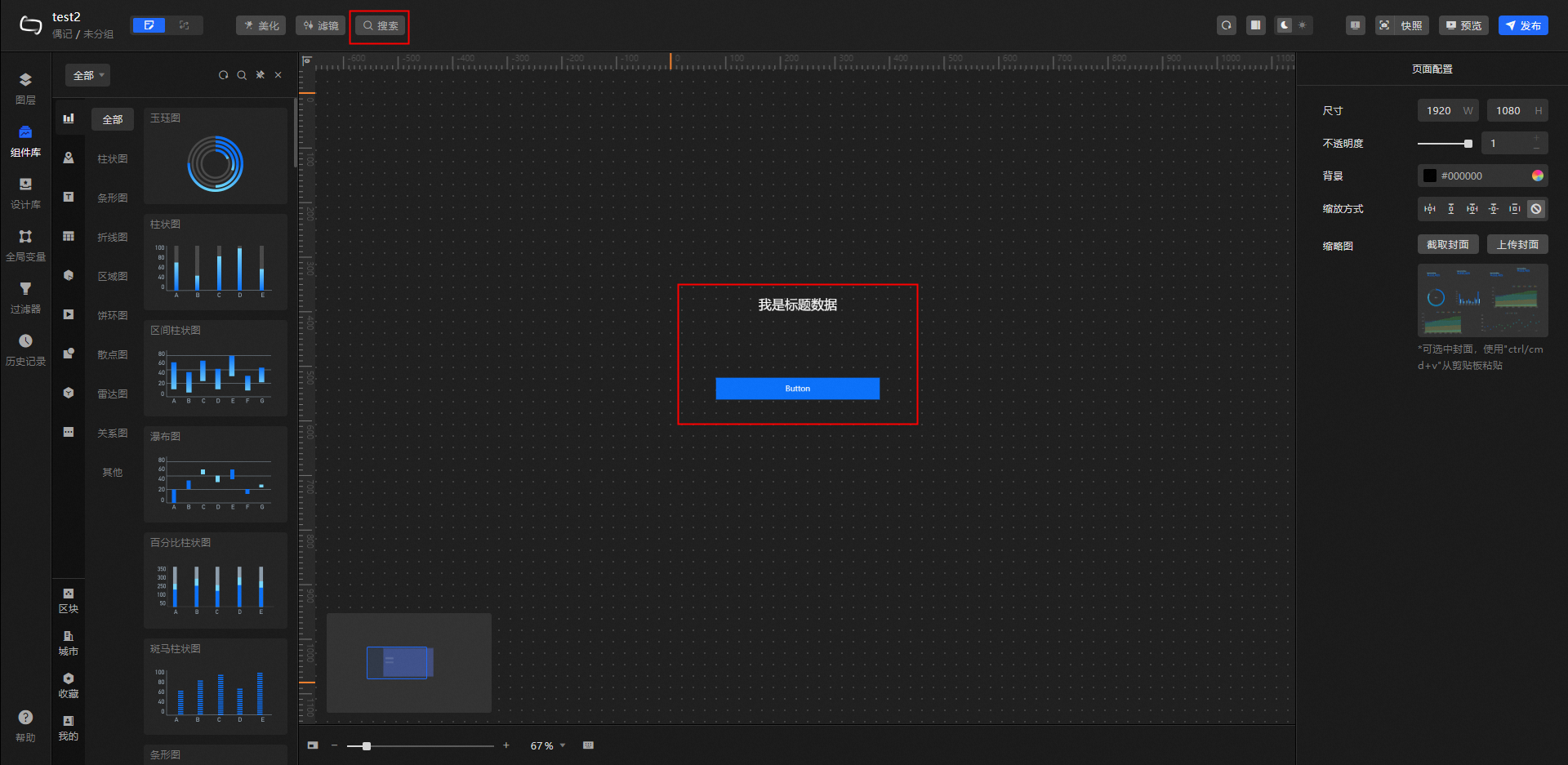
Task: Select the 瀑布图 waterfall chart thumbnail
Action: [x=216, y=474]
